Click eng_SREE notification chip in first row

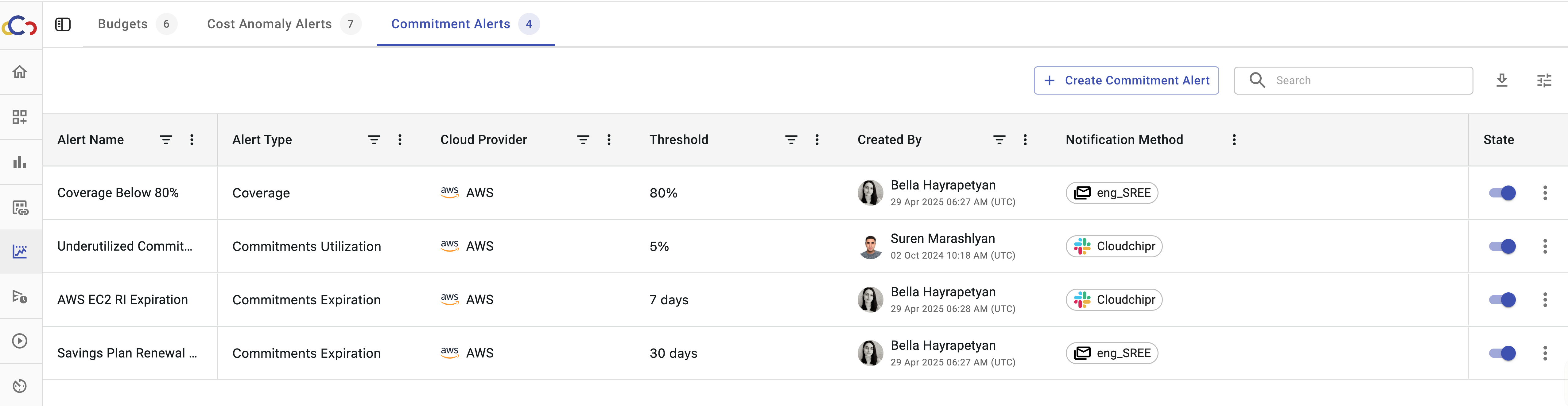[1112, 193]
